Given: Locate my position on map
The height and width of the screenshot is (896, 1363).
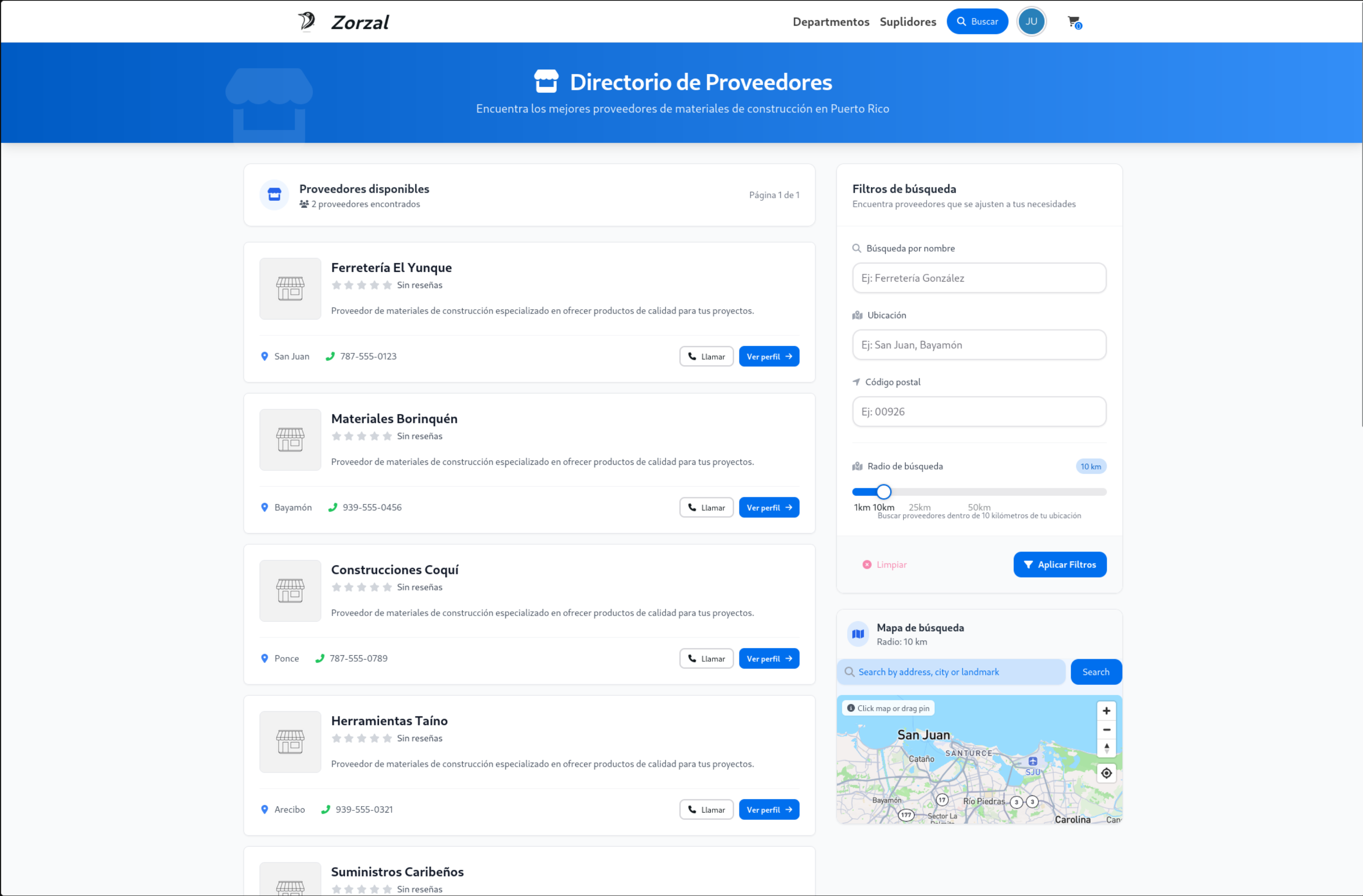Looking at the screenshot, I should coord(1106,773).
